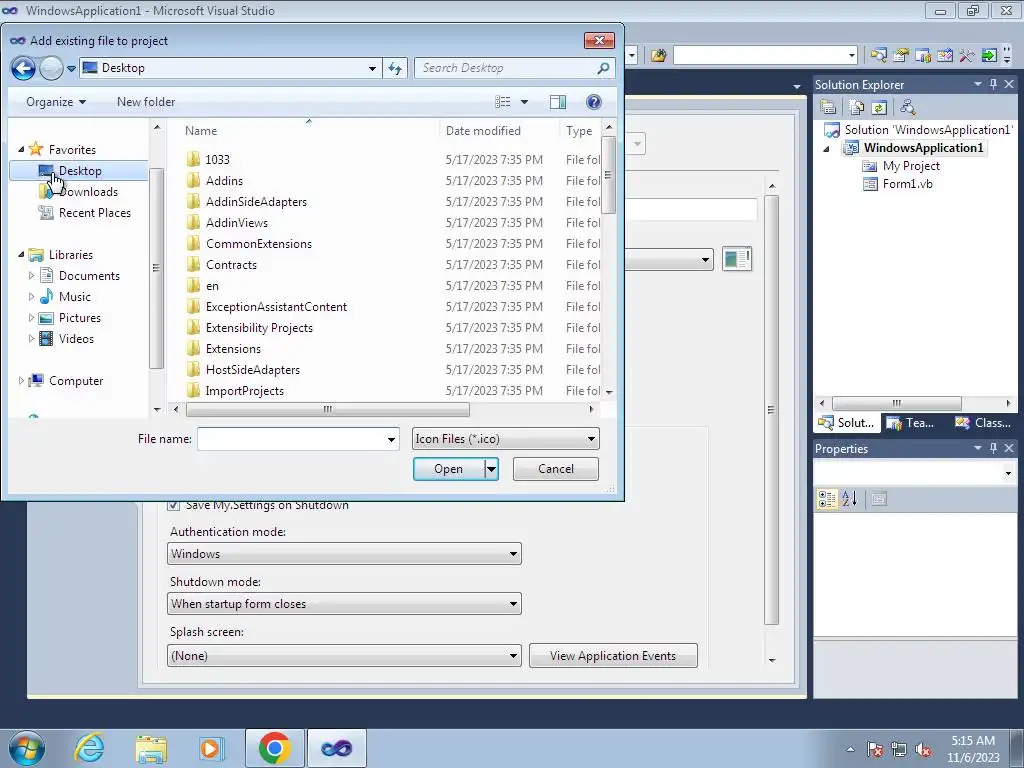
Task: Open Solution Explorer from Visual Studio toolbar
Action: (879, 56)
